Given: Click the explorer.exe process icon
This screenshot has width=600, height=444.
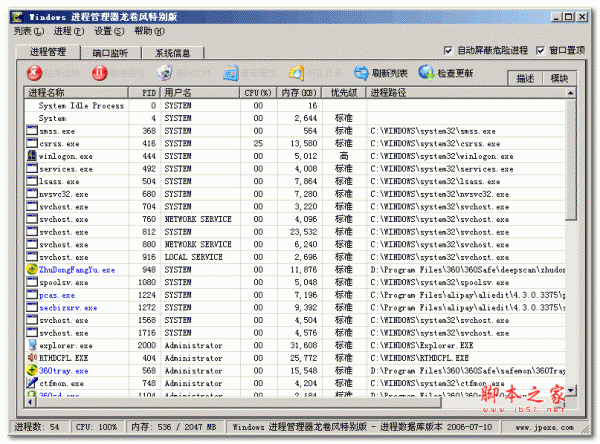Looking at the screenshot, I should (32, 345).
